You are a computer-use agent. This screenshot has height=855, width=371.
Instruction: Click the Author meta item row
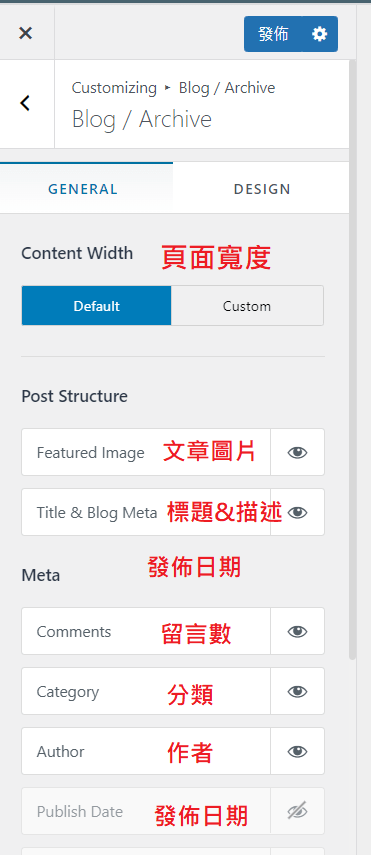click(173, 751)
